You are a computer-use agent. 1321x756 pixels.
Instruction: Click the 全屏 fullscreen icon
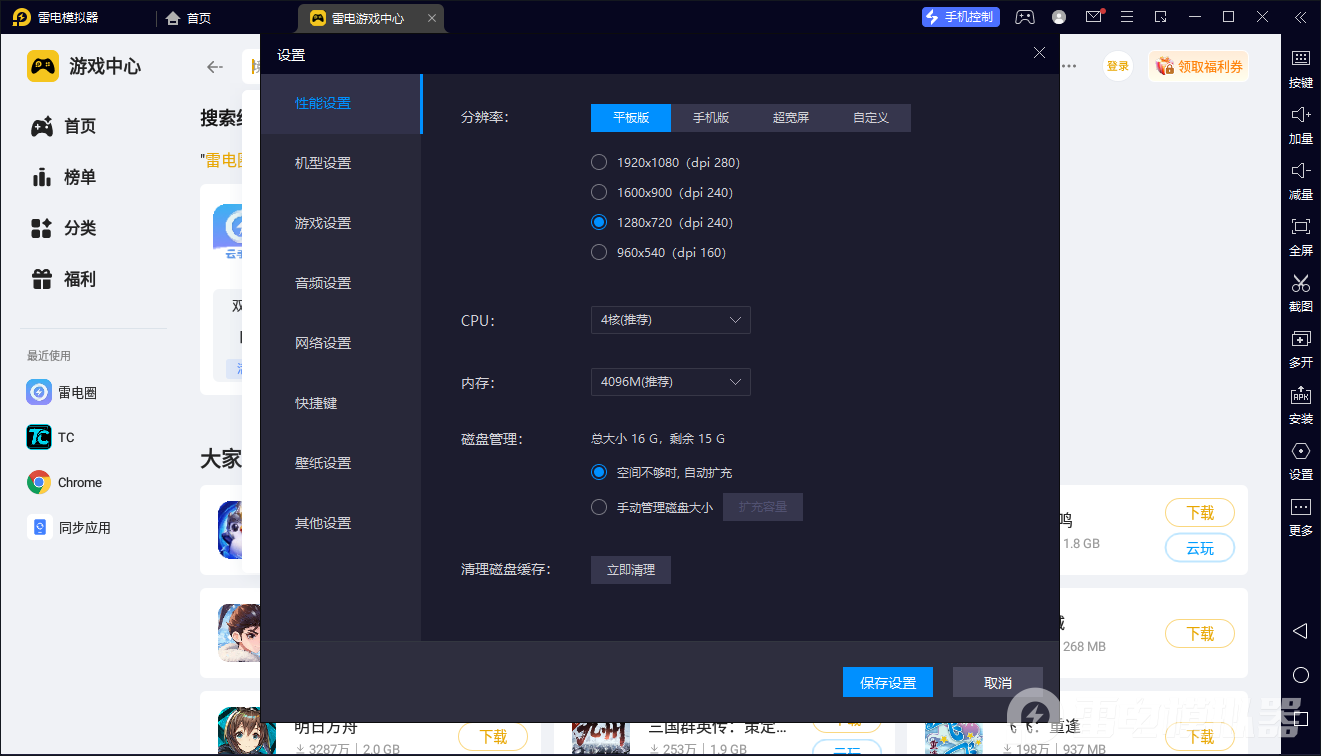pyautogui.click(x=1300, y=228)
